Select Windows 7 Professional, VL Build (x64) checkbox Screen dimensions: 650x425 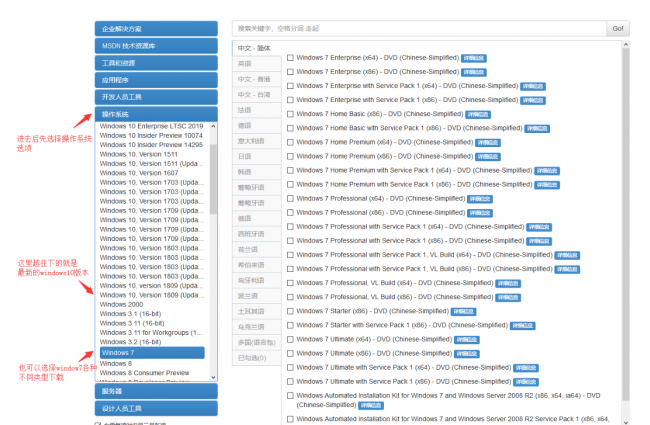(290, 283)
